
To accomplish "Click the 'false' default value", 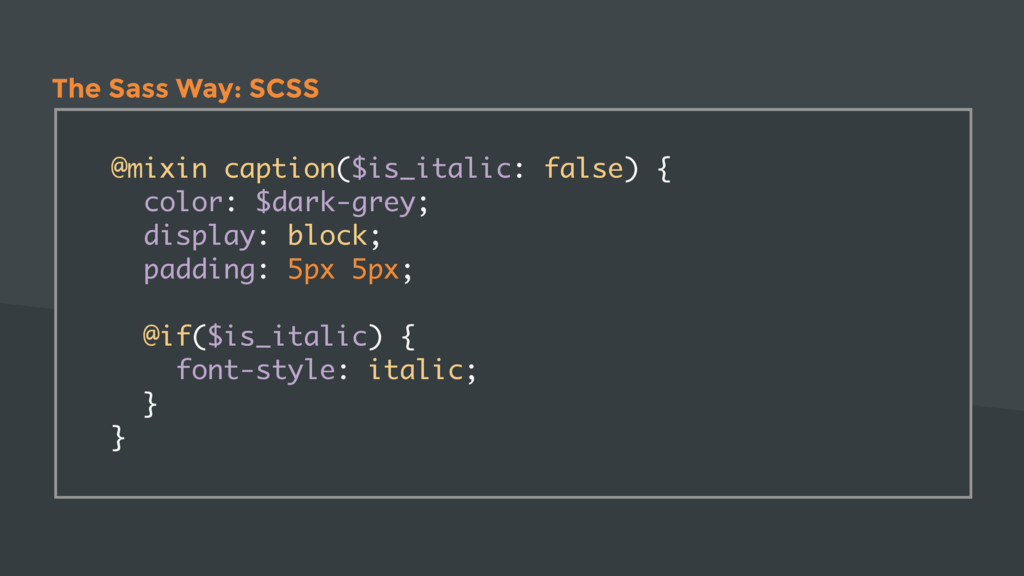I will click(584, 168).
